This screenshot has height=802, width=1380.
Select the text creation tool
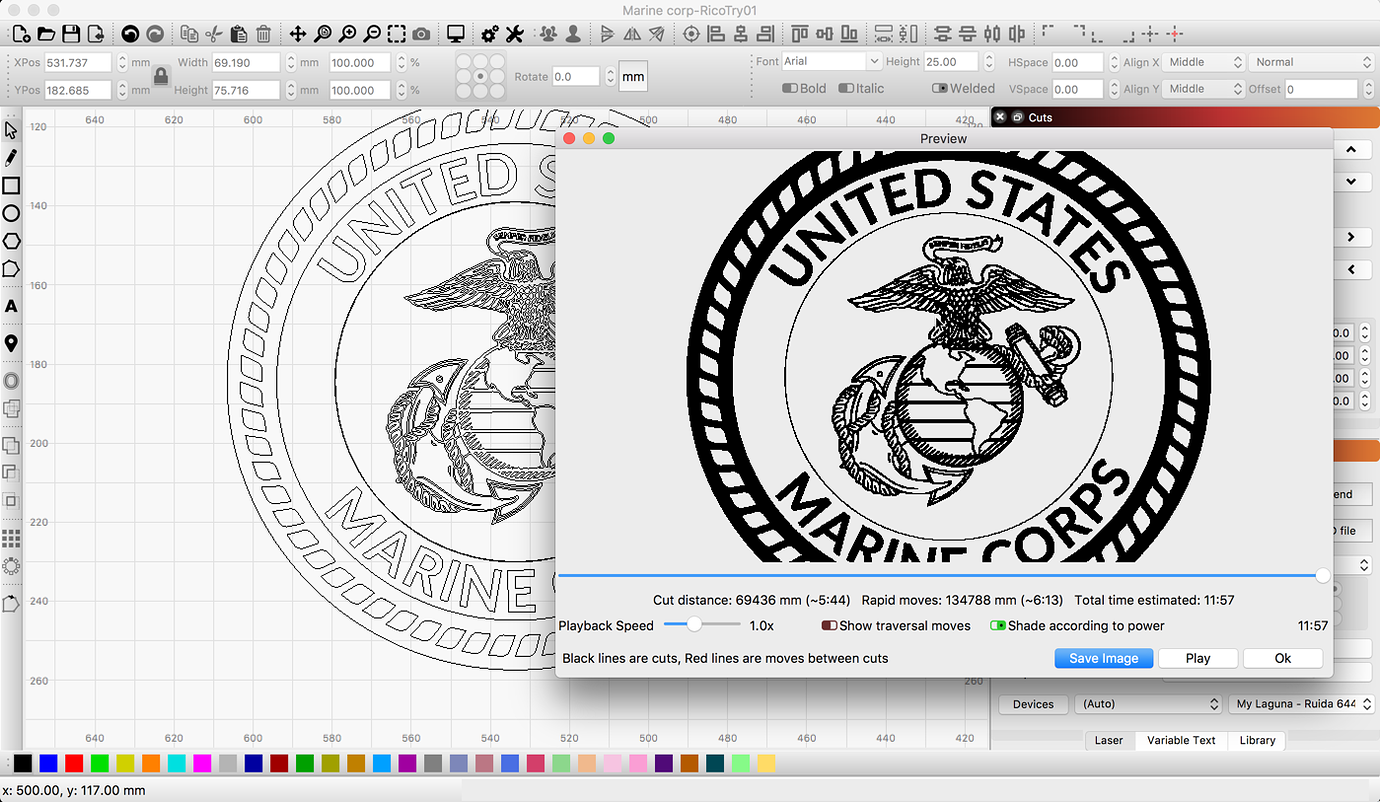[x=11, y=306]
